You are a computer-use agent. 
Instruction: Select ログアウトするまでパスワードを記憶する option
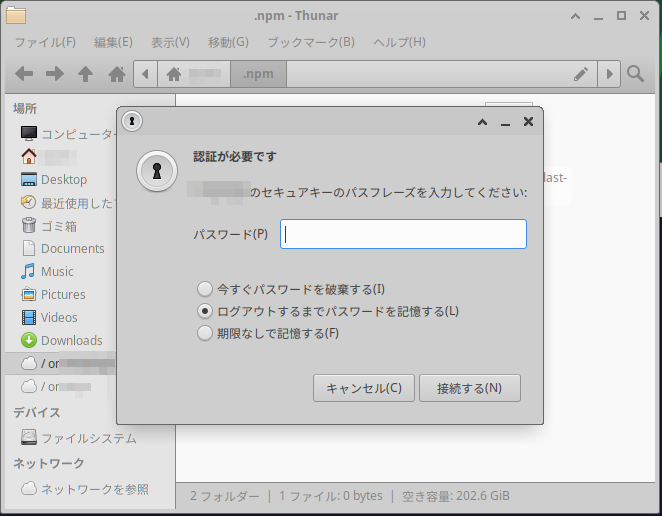coord(206,311)
